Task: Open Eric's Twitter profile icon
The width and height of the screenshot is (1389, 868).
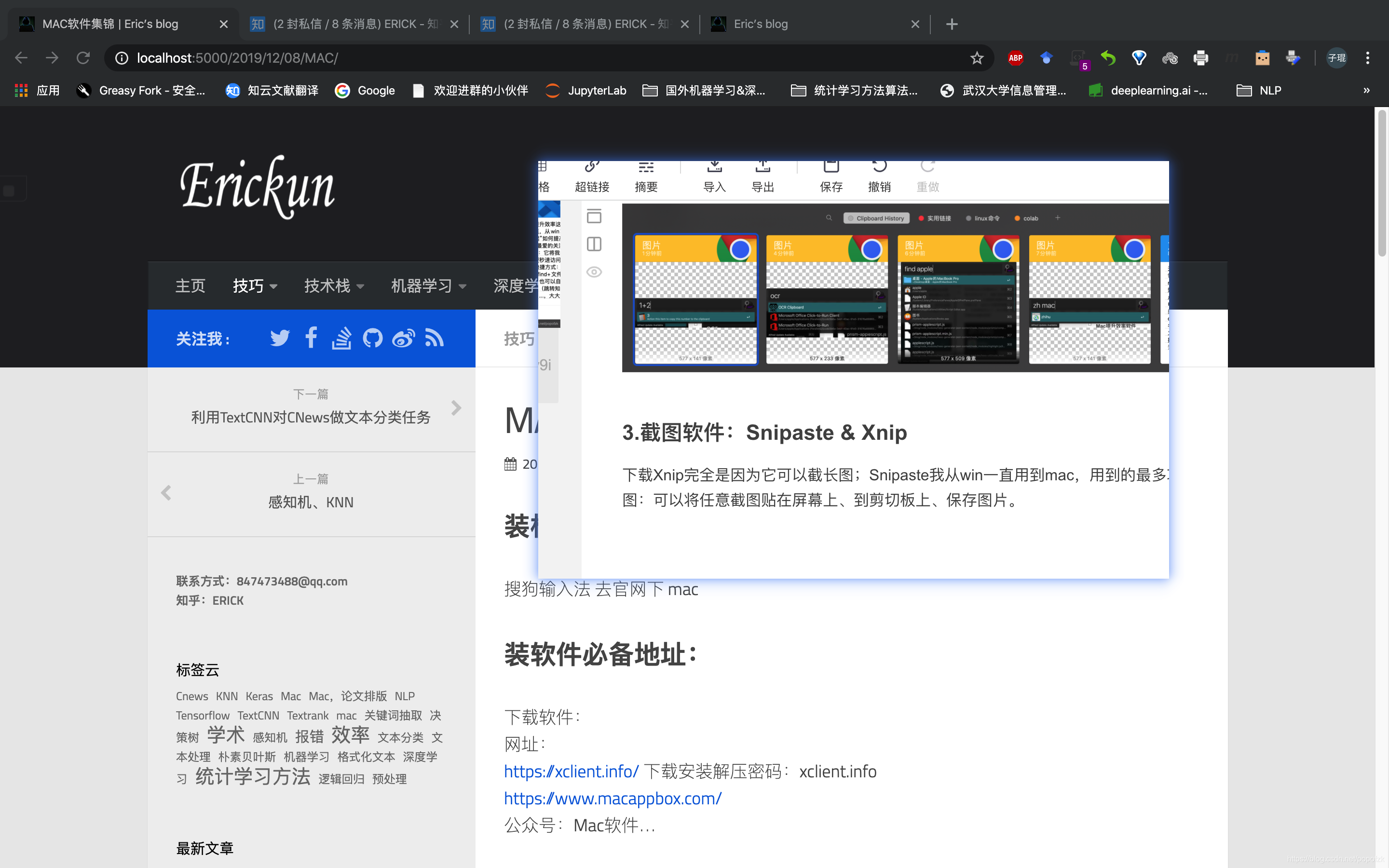Action: 280,338
